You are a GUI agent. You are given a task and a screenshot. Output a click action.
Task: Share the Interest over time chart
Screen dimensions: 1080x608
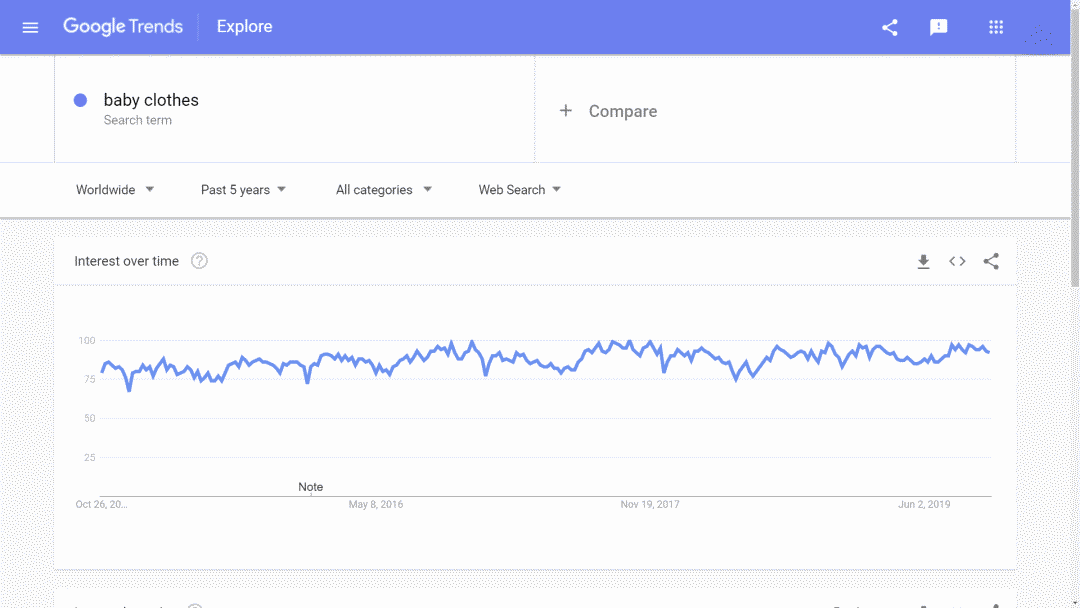[x=991, y=262]
